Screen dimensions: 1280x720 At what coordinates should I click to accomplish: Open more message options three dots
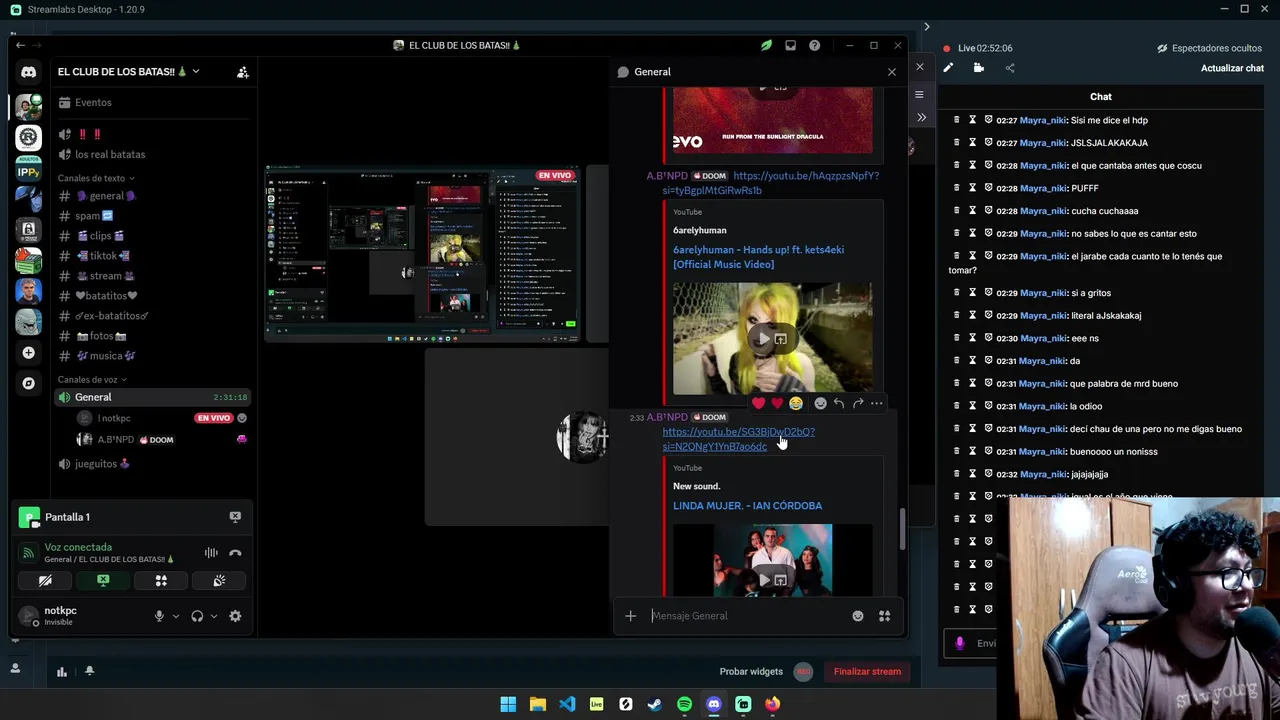coord(877,403)
